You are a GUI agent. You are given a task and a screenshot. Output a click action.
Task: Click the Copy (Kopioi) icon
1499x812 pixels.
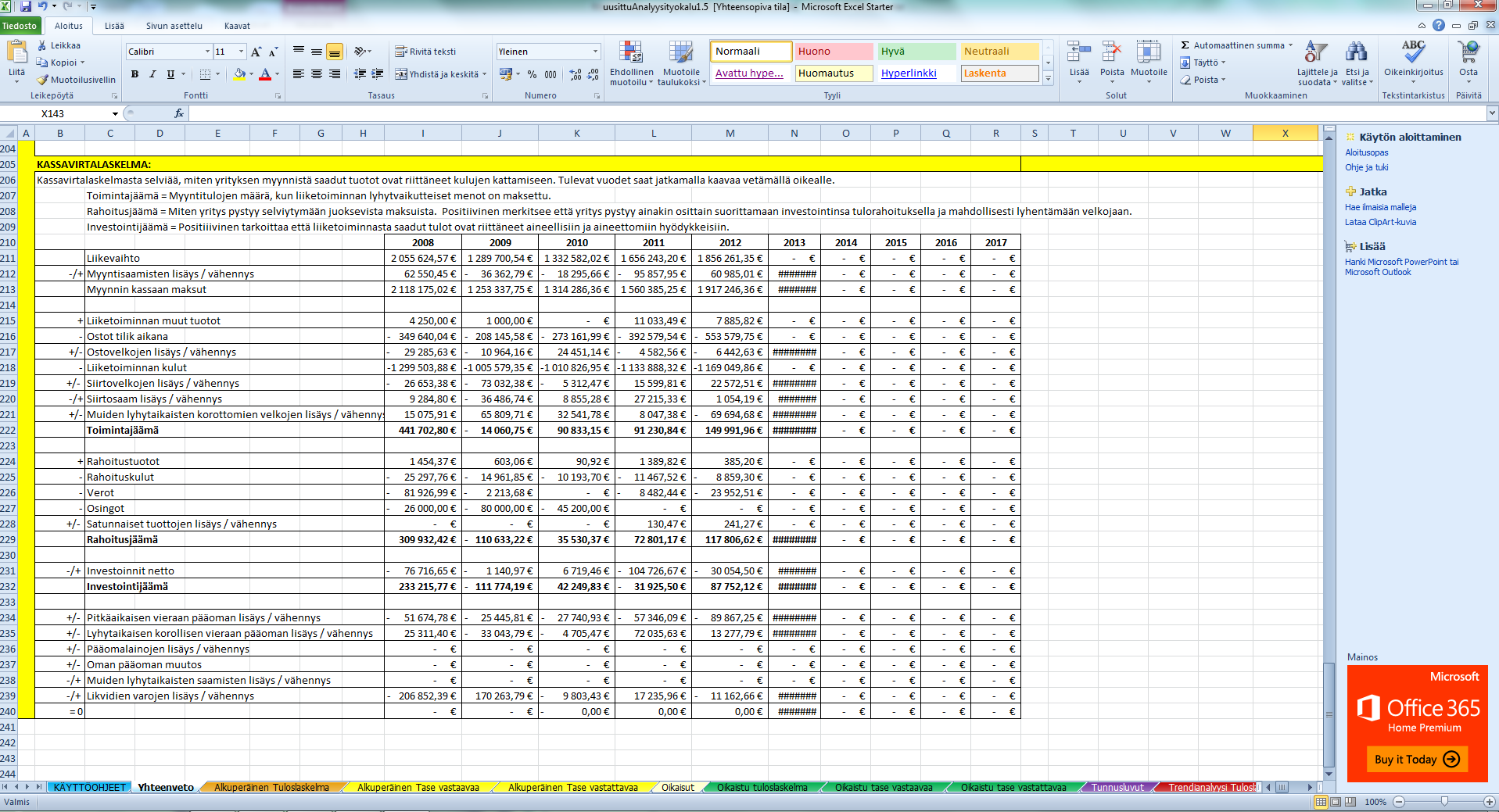[43, 63]
